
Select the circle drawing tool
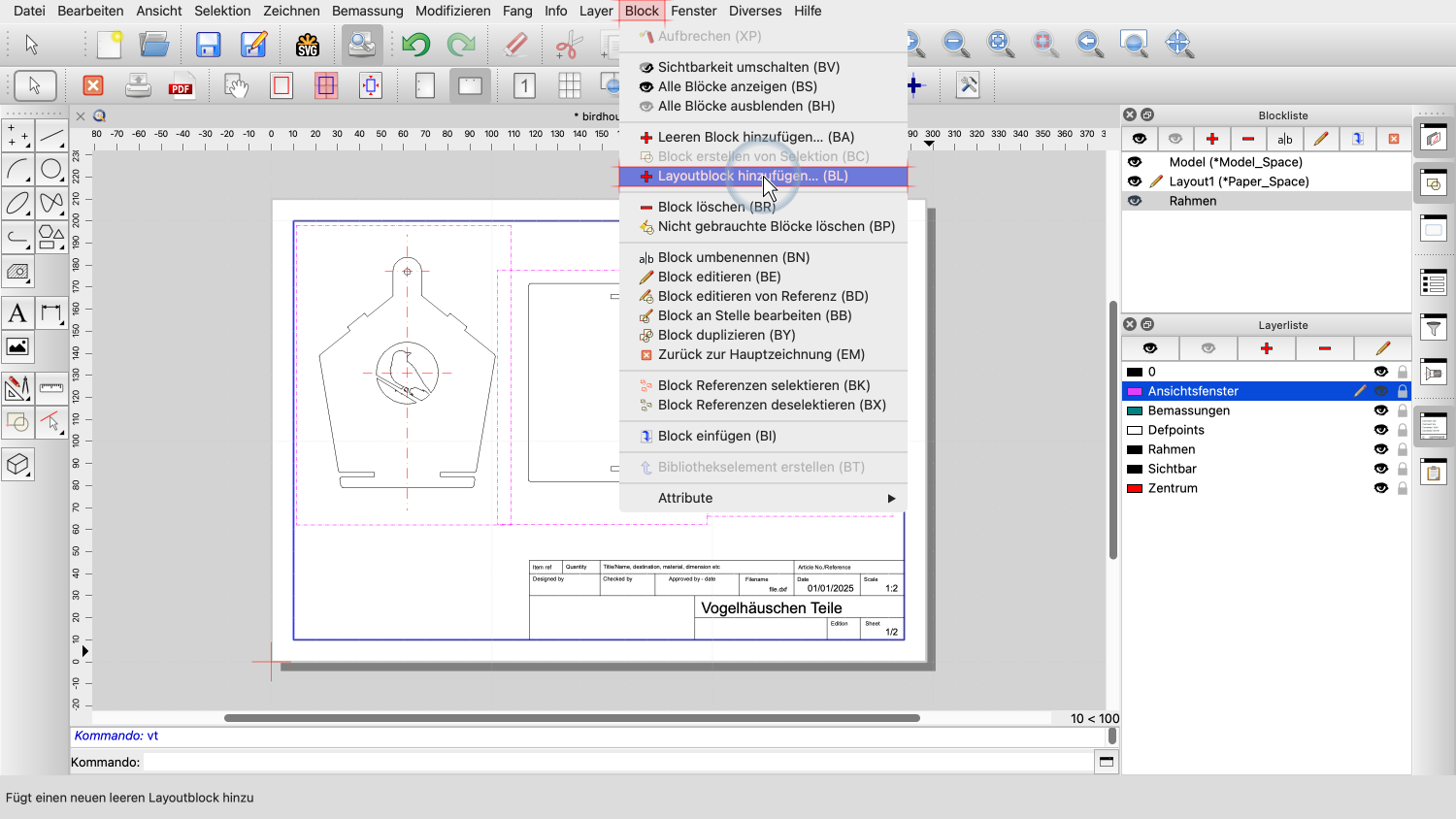tap(51, 170)
